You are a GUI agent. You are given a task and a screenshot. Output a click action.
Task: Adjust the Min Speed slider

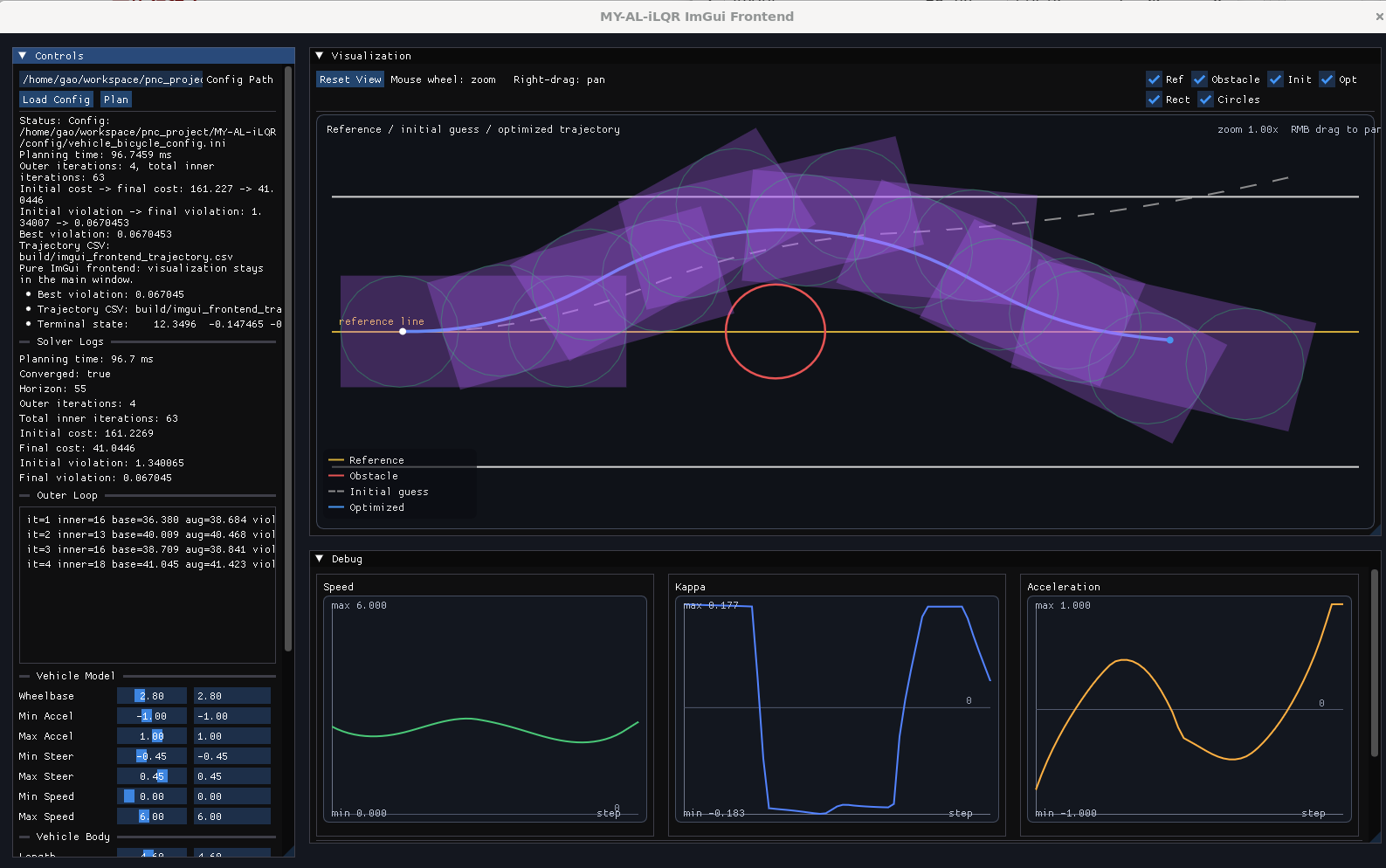pyautogui.click(x=152, y=796)
